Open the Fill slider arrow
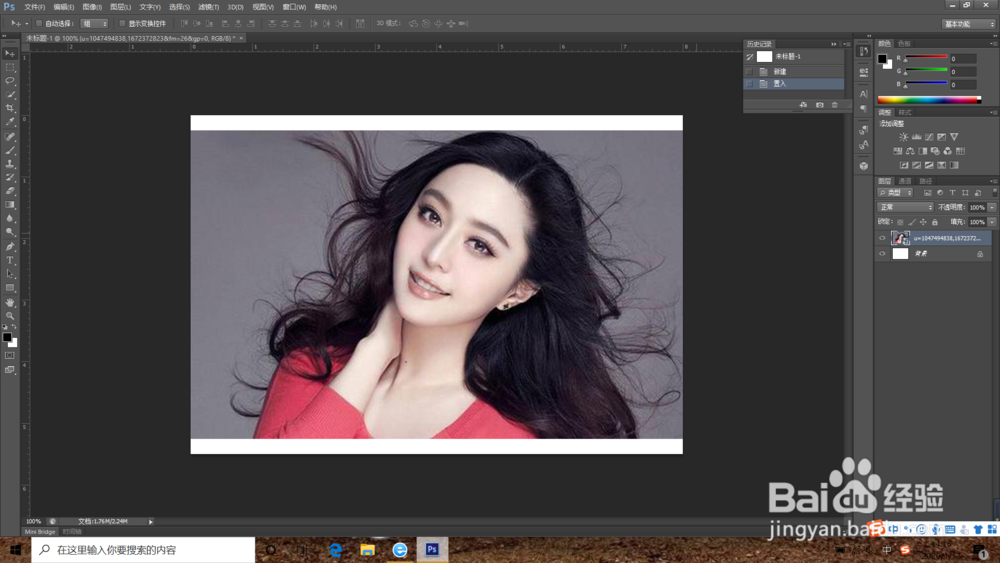Image resolution: width=1000 pixels, height=563 pixels. (992, 222)
